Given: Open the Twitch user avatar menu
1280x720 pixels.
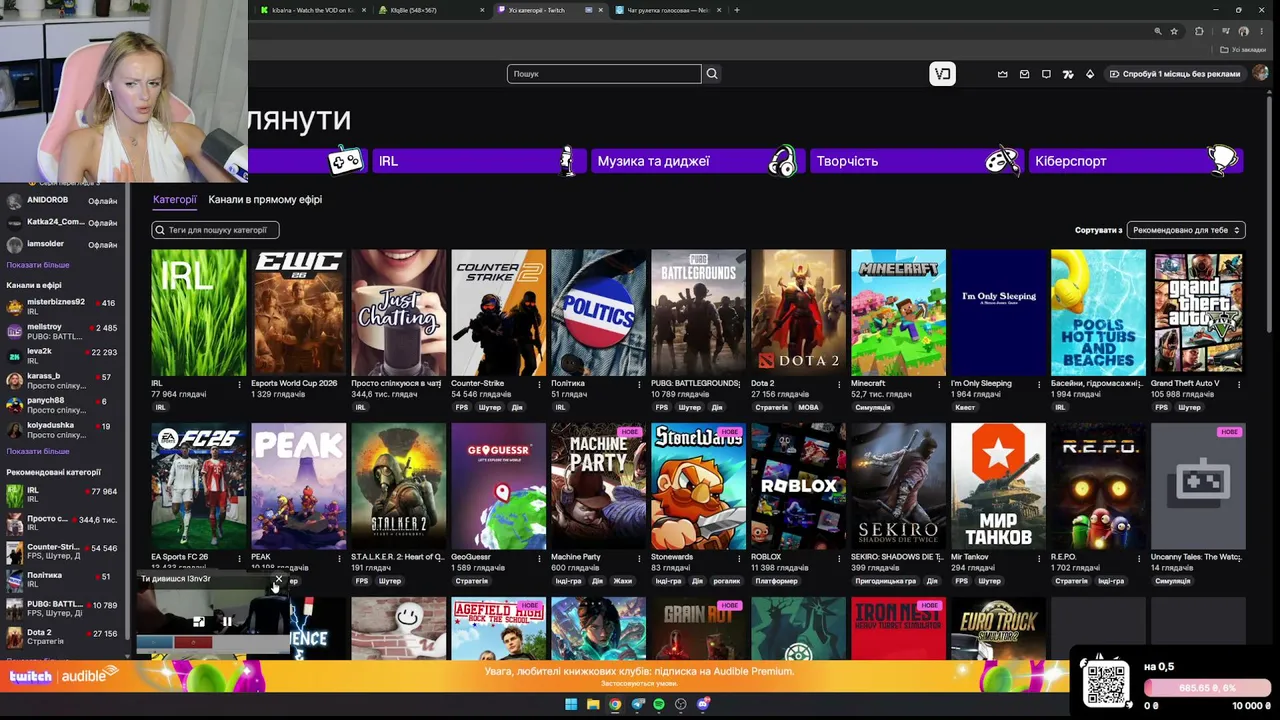Looking at the screenshot, I should coord(1261,73).
